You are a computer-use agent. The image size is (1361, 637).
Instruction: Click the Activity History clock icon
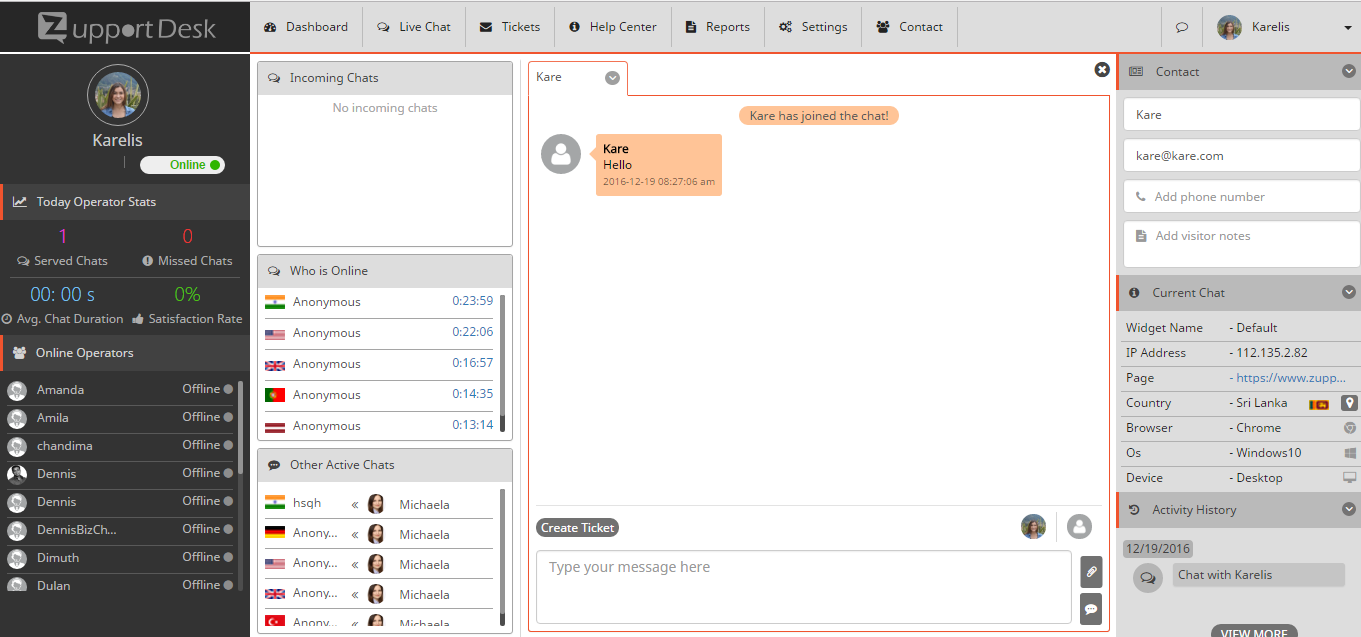[1134, 510]
